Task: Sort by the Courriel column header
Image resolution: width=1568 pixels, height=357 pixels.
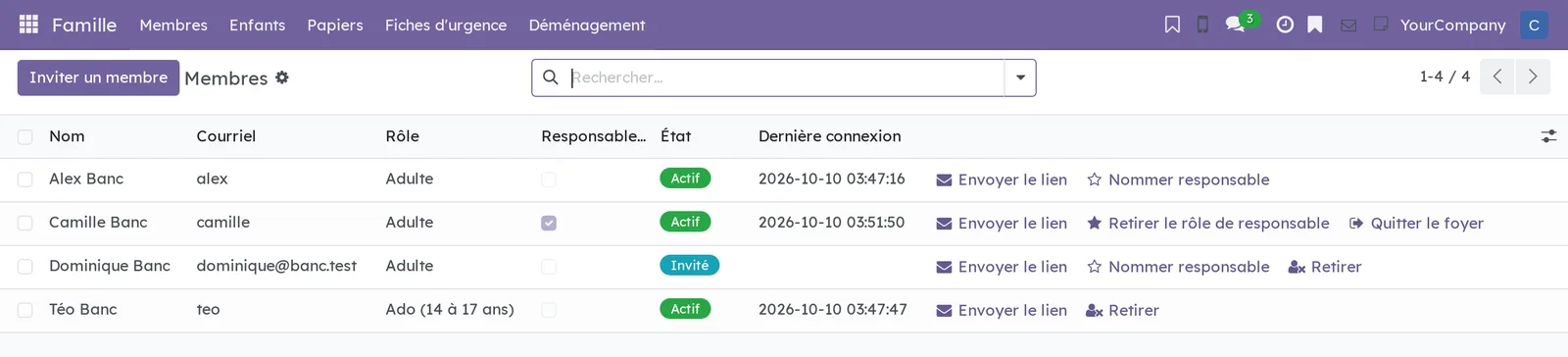Action: (225, 136)
